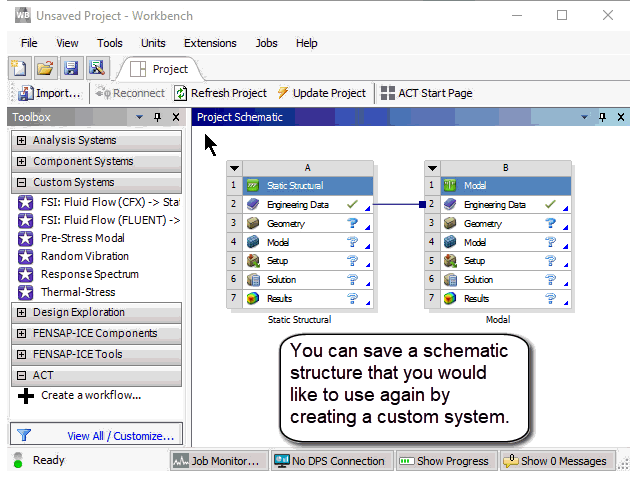Click the View All / Customize link

121,436
